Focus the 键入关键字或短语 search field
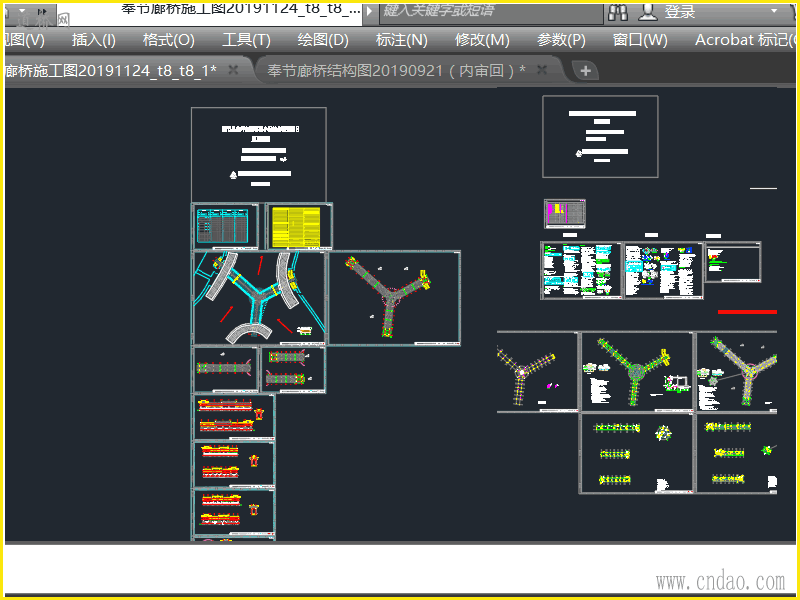 [x=491, y=13]
